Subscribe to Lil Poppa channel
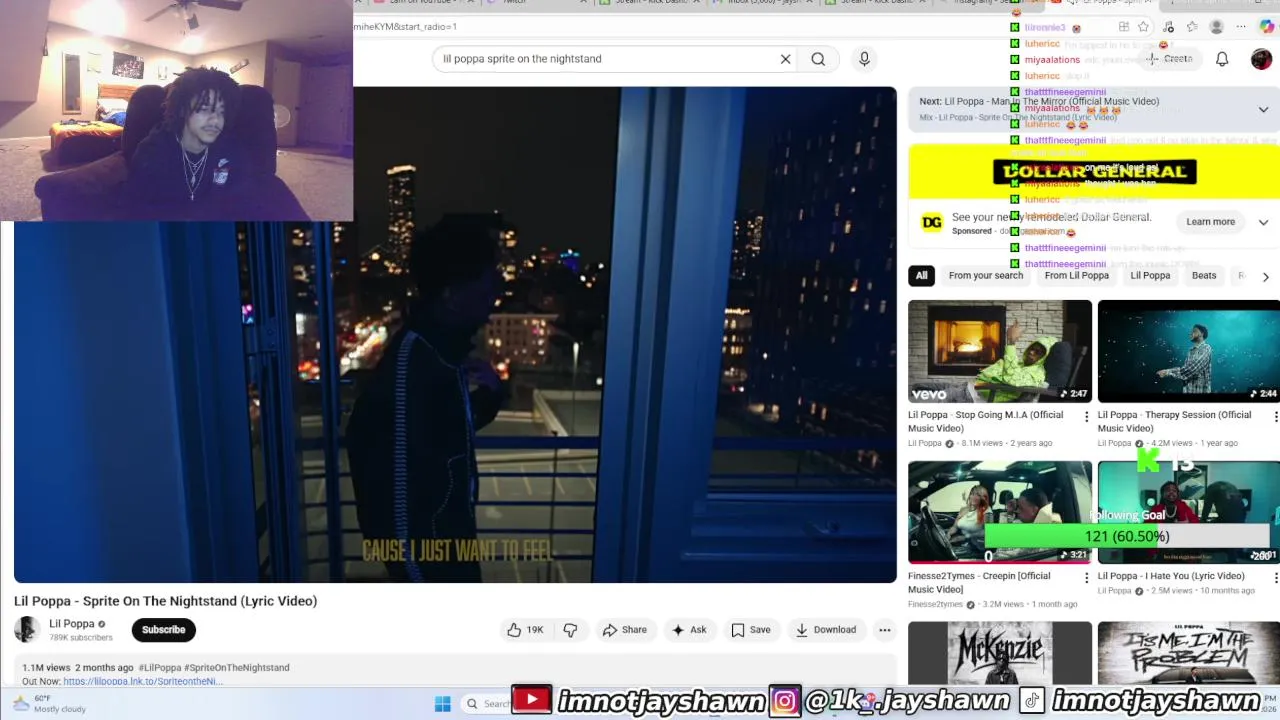The image size is (1280, 720). [x=163, y=630]
